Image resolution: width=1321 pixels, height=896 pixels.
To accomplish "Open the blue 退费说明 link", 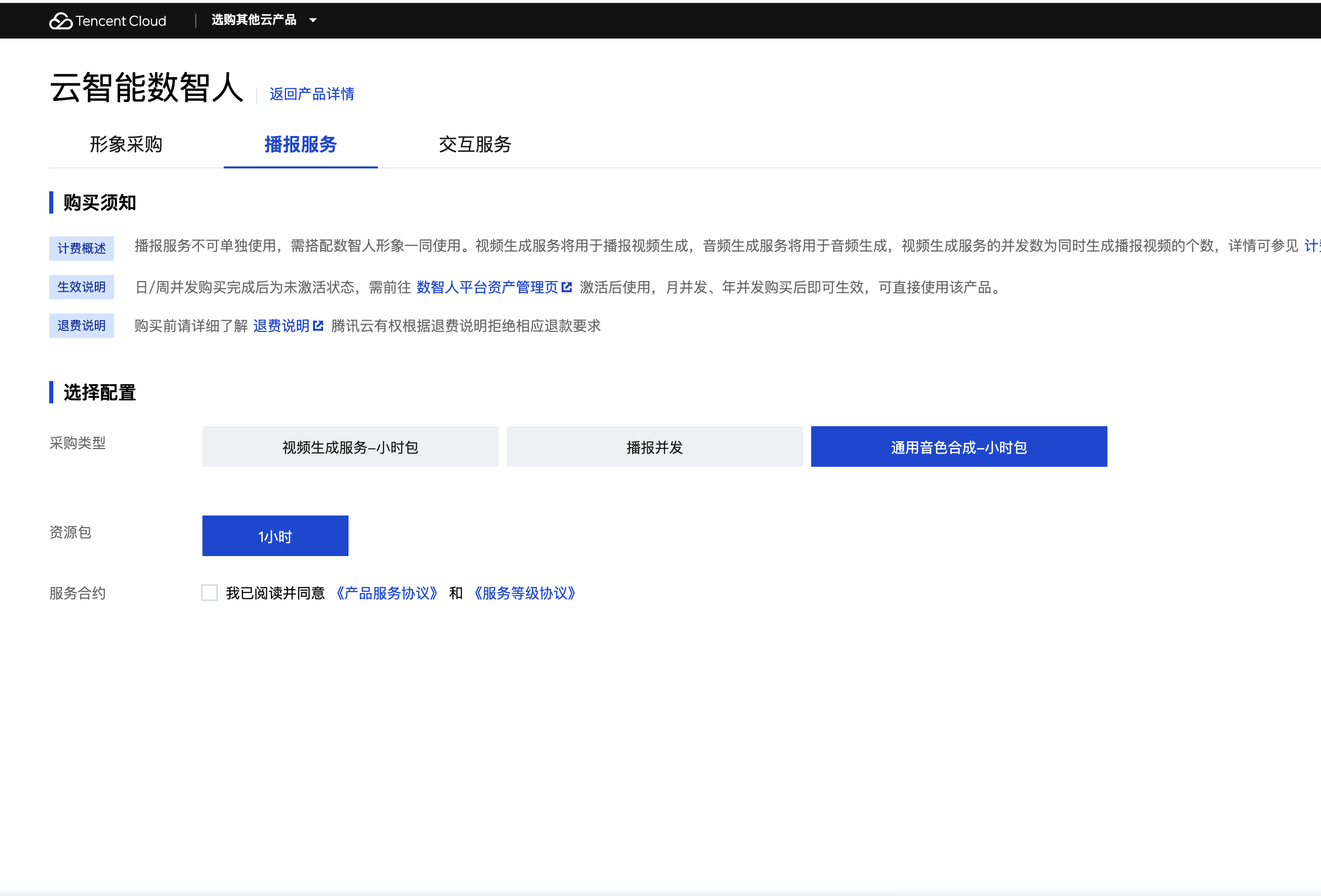I will [x=281, y=326].
